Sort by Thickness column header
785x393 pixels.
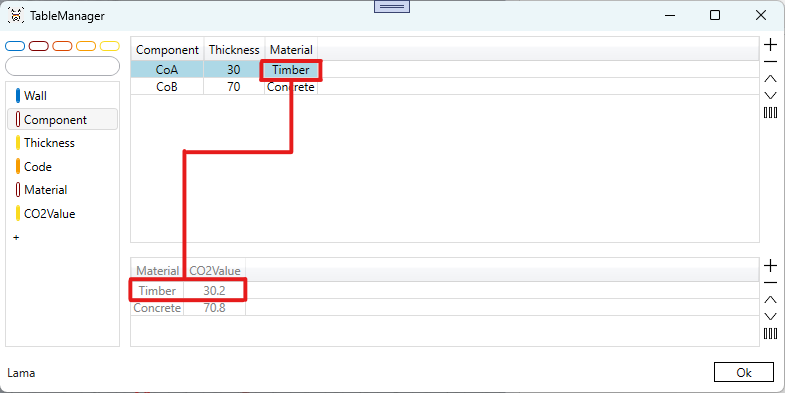click(x=234, y=50)
